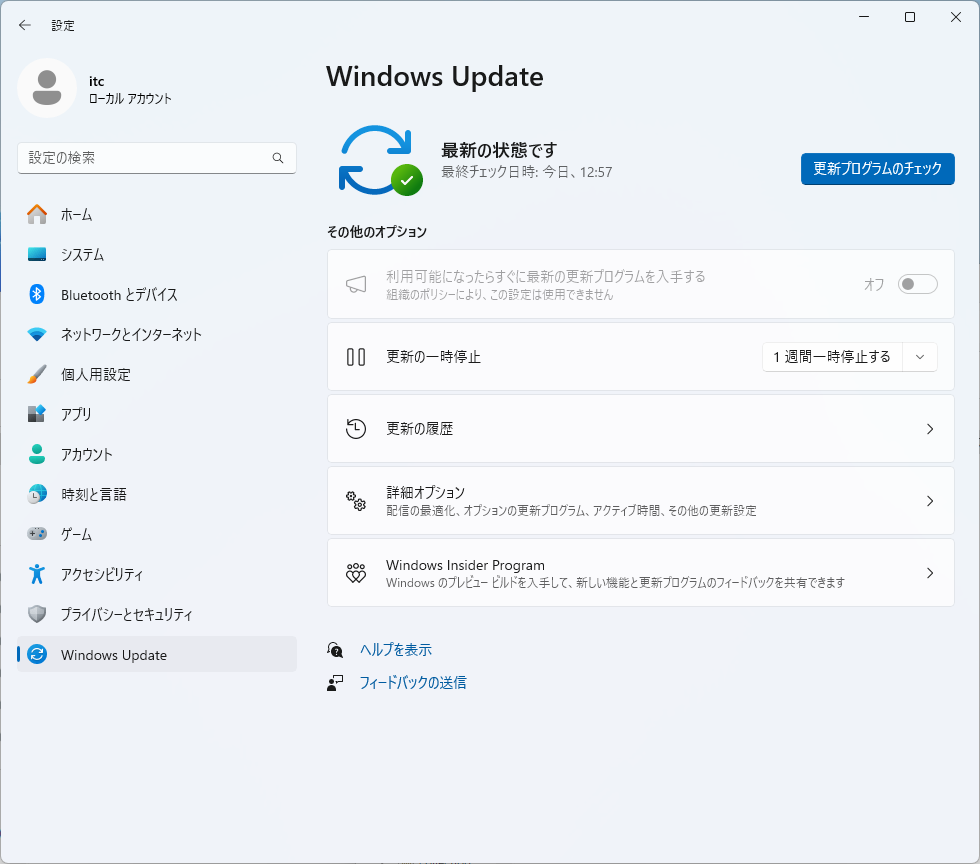Click the gears icon beside 詳細オプション
The height and width of the screenshot is (864, 980).
(x=356, y=501)
